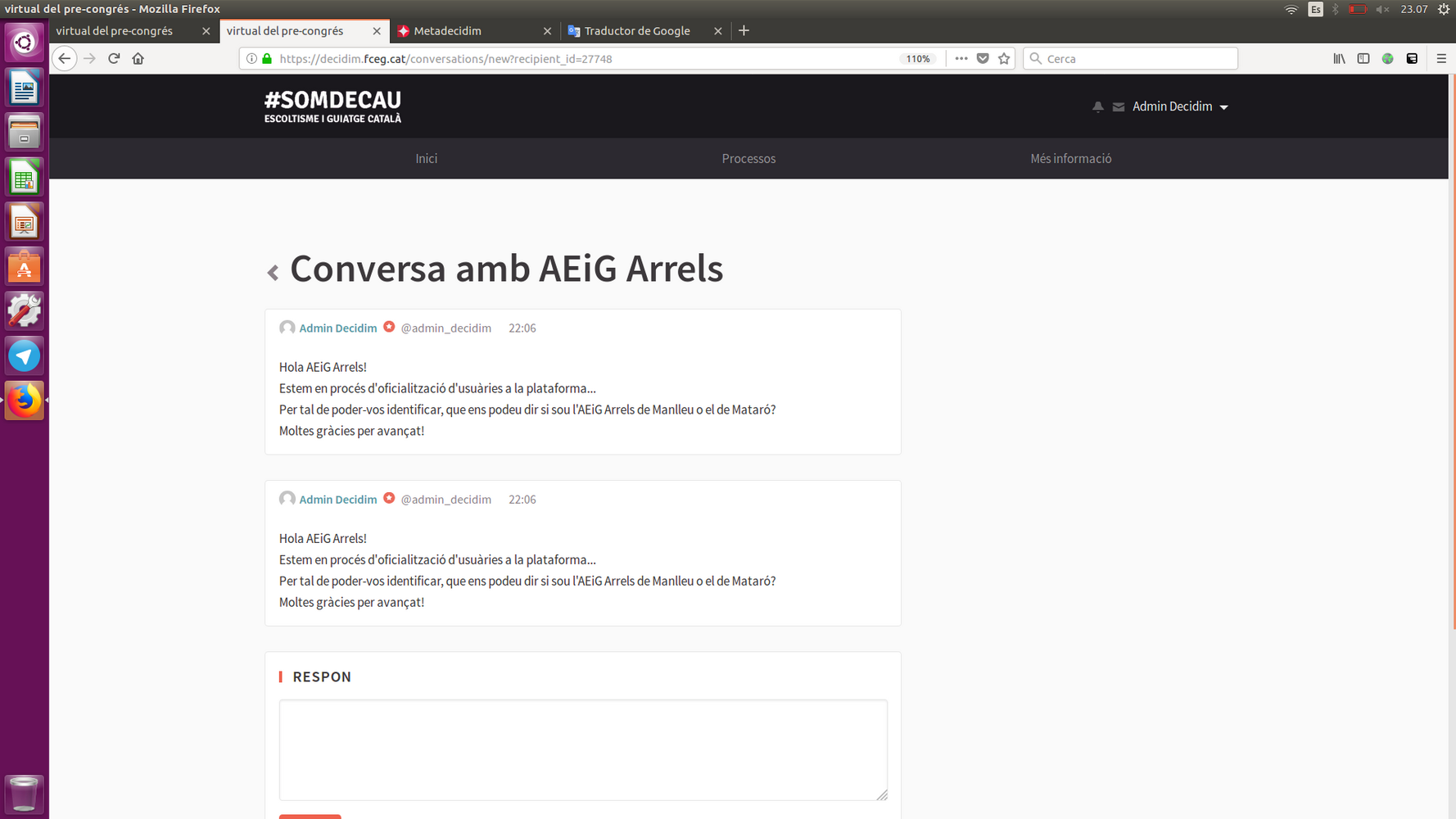Click Admin Decidim author link in first message
Screen dimensions: 1456x819
click(337, 328)
